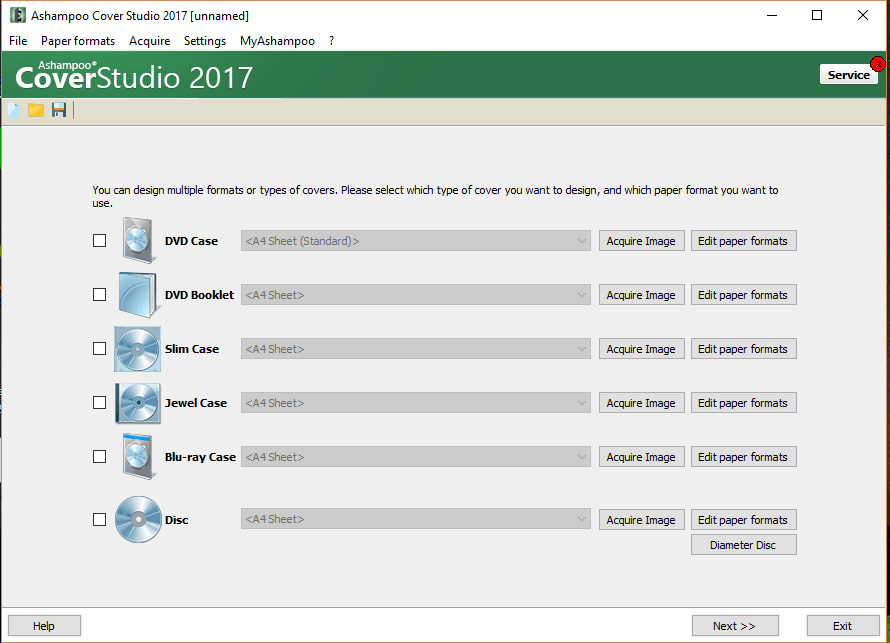Click the Ashampoo app icon in title bar

pos(18,15)
